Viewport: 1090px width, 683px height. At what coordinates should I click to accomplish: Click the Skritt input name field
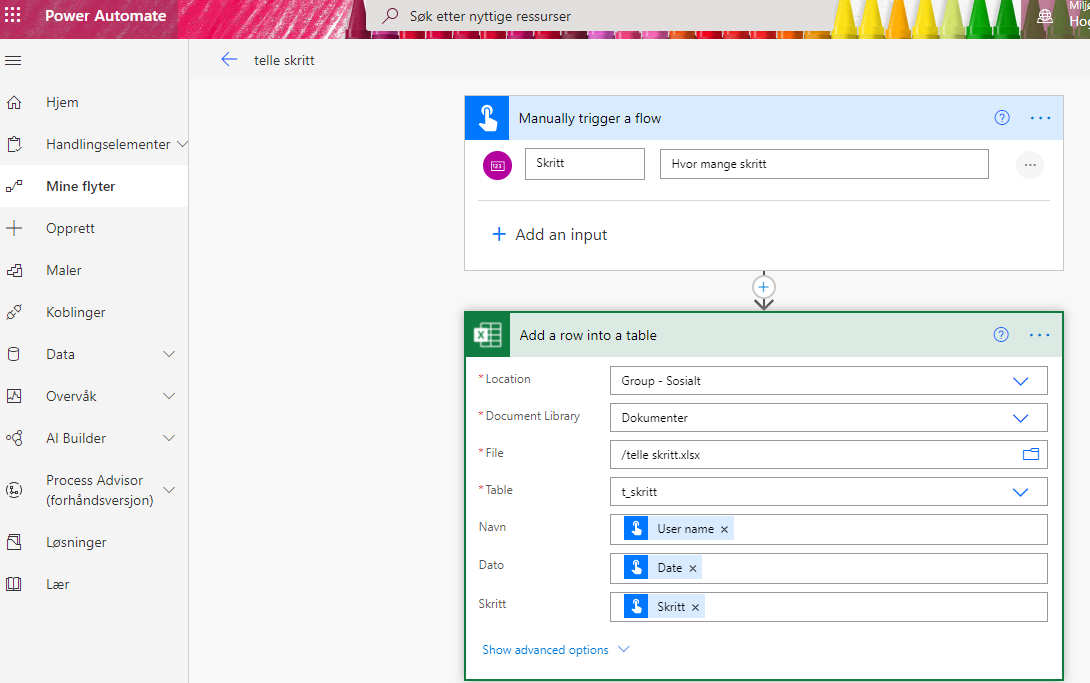[x=585, y=164]
